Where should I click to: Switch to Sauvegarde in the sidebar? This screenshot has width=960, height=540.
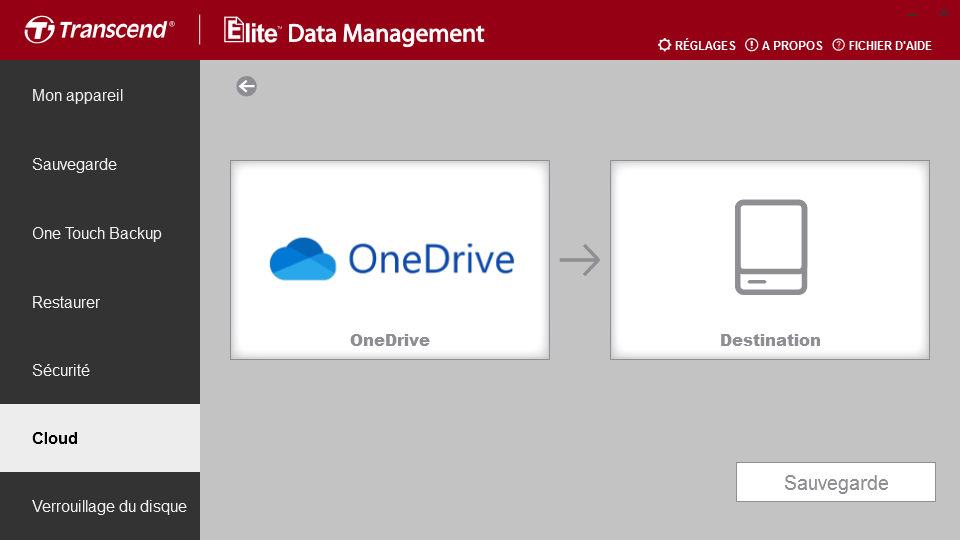[100, 164]
